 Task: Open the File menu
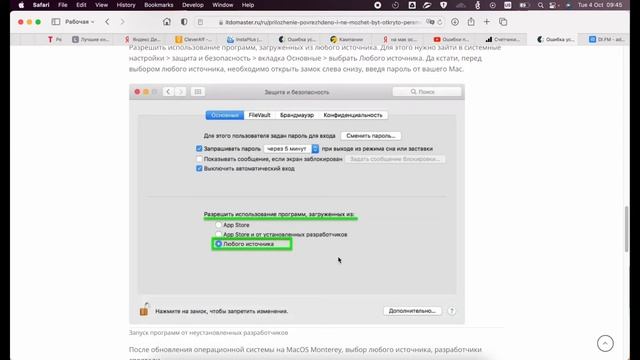[62, 5]
